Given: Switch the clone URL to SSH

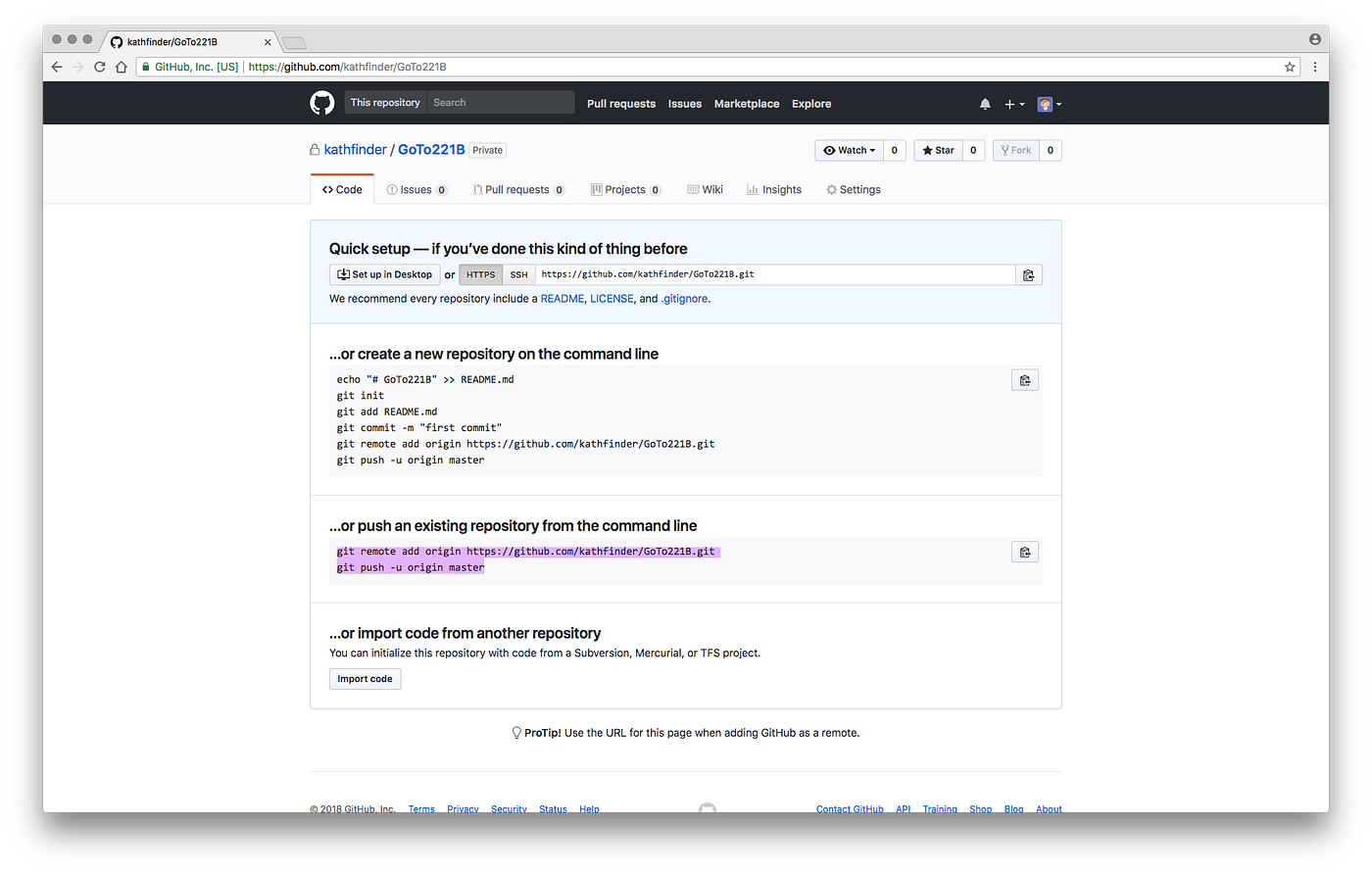Looking at the screenshot, I should point(518,274).
